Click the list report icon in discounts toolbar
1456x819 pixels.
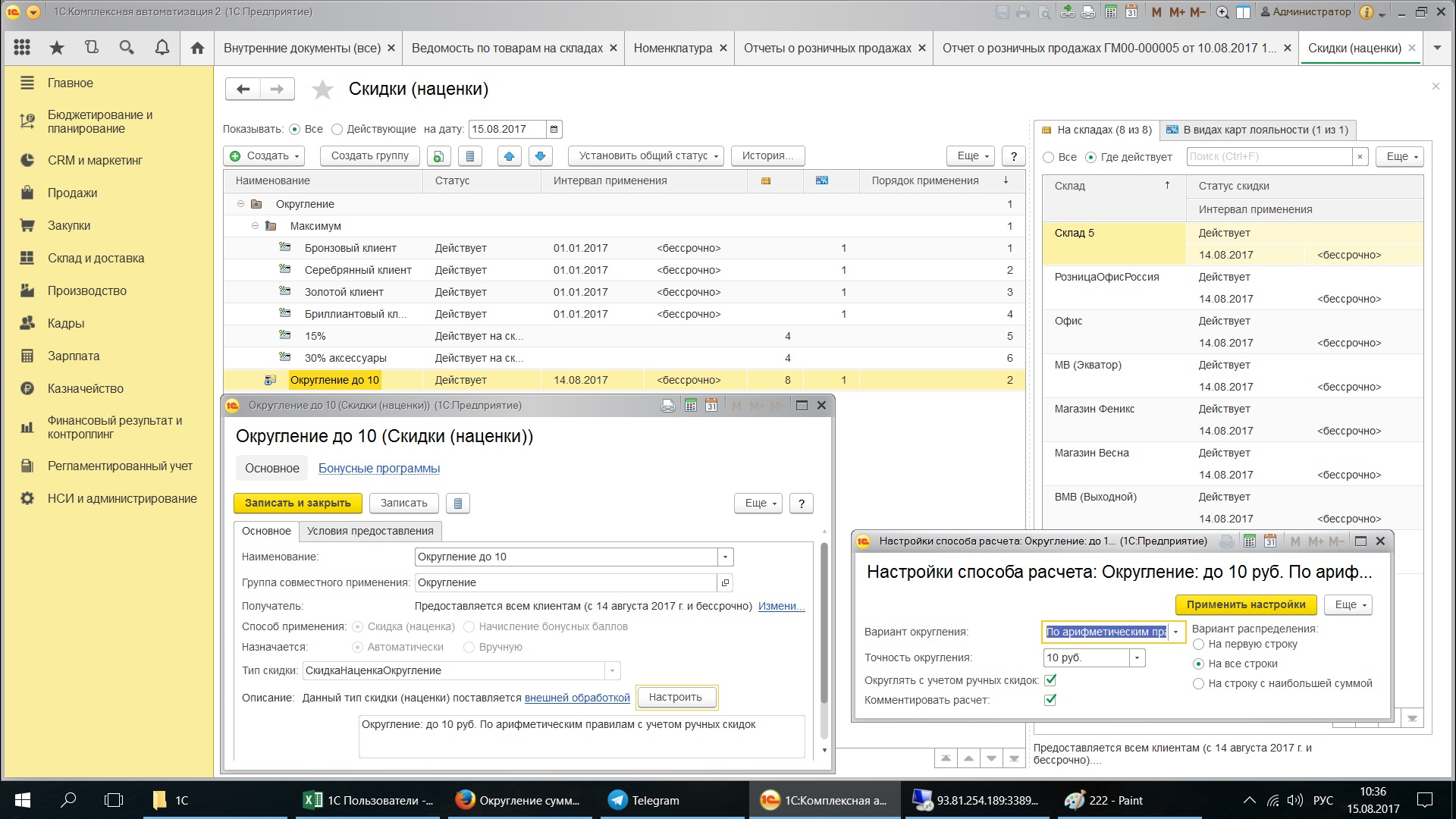(470, 155)
